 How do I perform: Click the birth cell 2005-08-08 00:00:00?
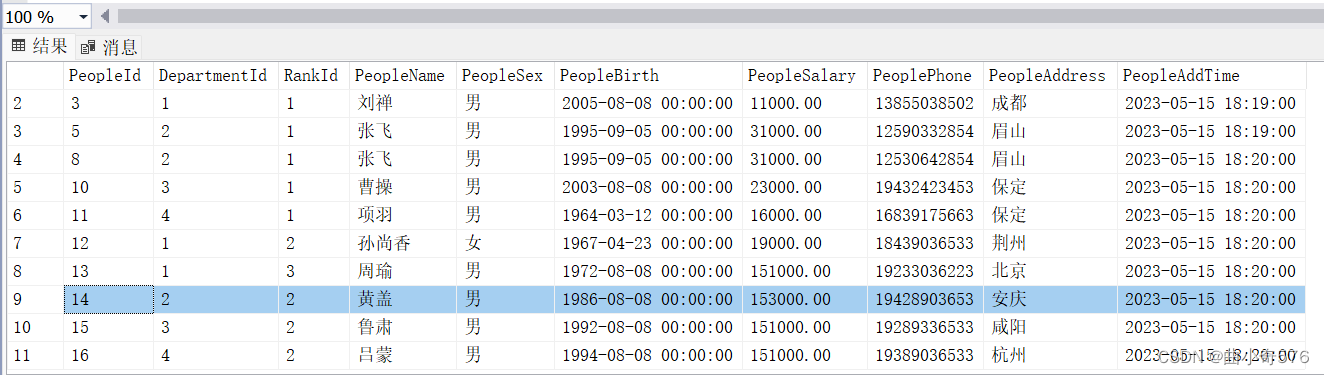point(648,103)
